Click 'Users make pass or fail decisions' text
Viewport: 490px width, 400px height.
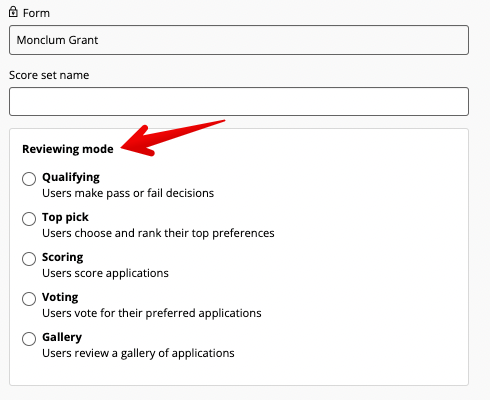coord(128,193)
